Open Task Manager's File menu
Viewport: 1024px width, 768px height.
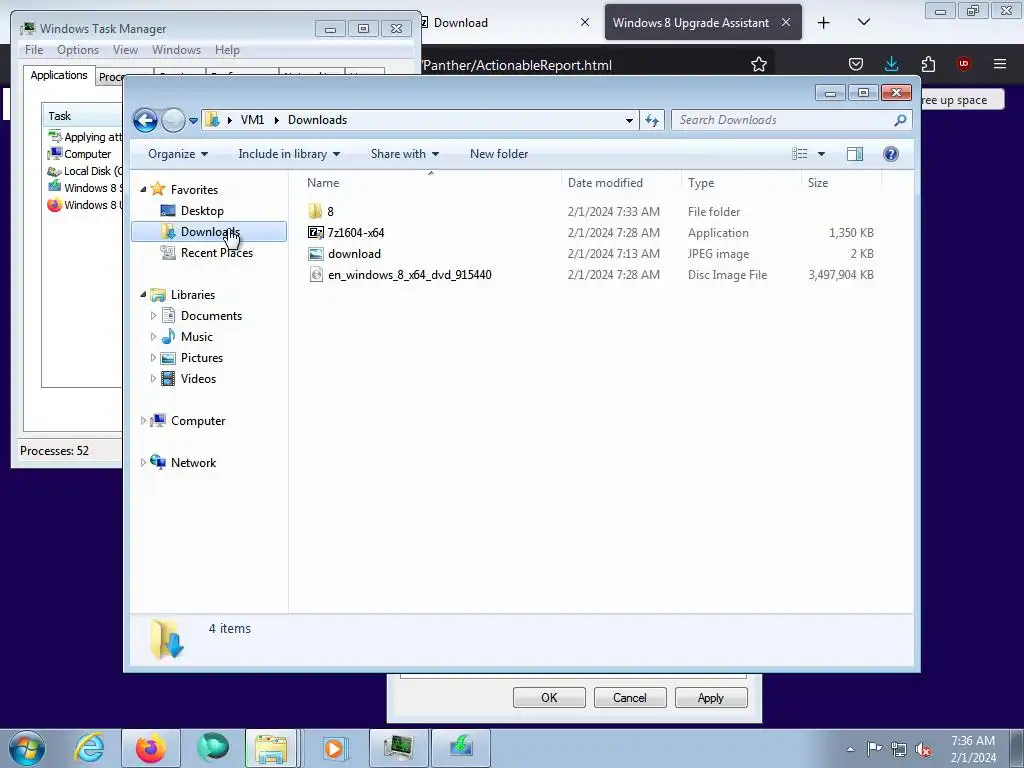34,50
